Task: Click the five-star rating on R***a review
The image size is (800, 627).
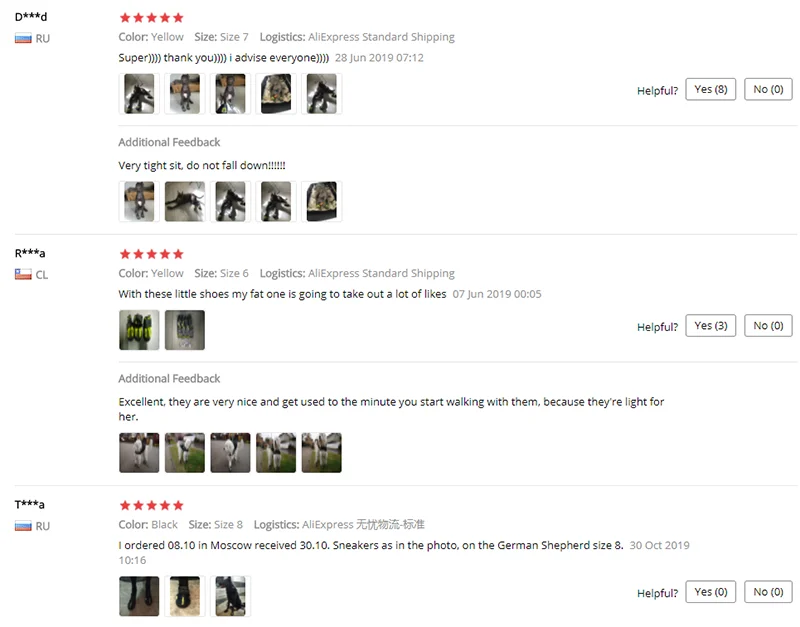Action: tap(151, 254)
